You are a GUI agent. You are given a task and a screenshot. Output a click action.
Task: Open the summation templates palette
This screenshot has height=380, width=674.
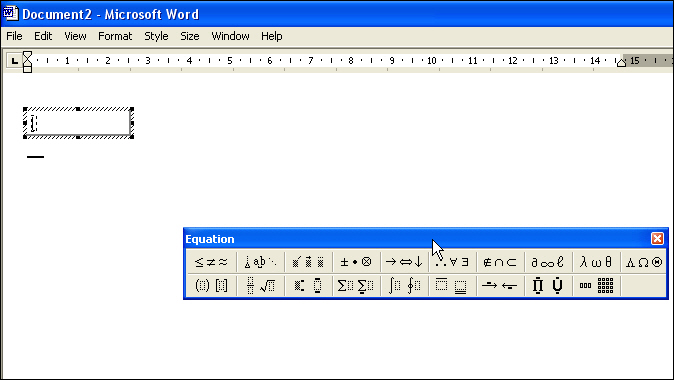point(356,285)
